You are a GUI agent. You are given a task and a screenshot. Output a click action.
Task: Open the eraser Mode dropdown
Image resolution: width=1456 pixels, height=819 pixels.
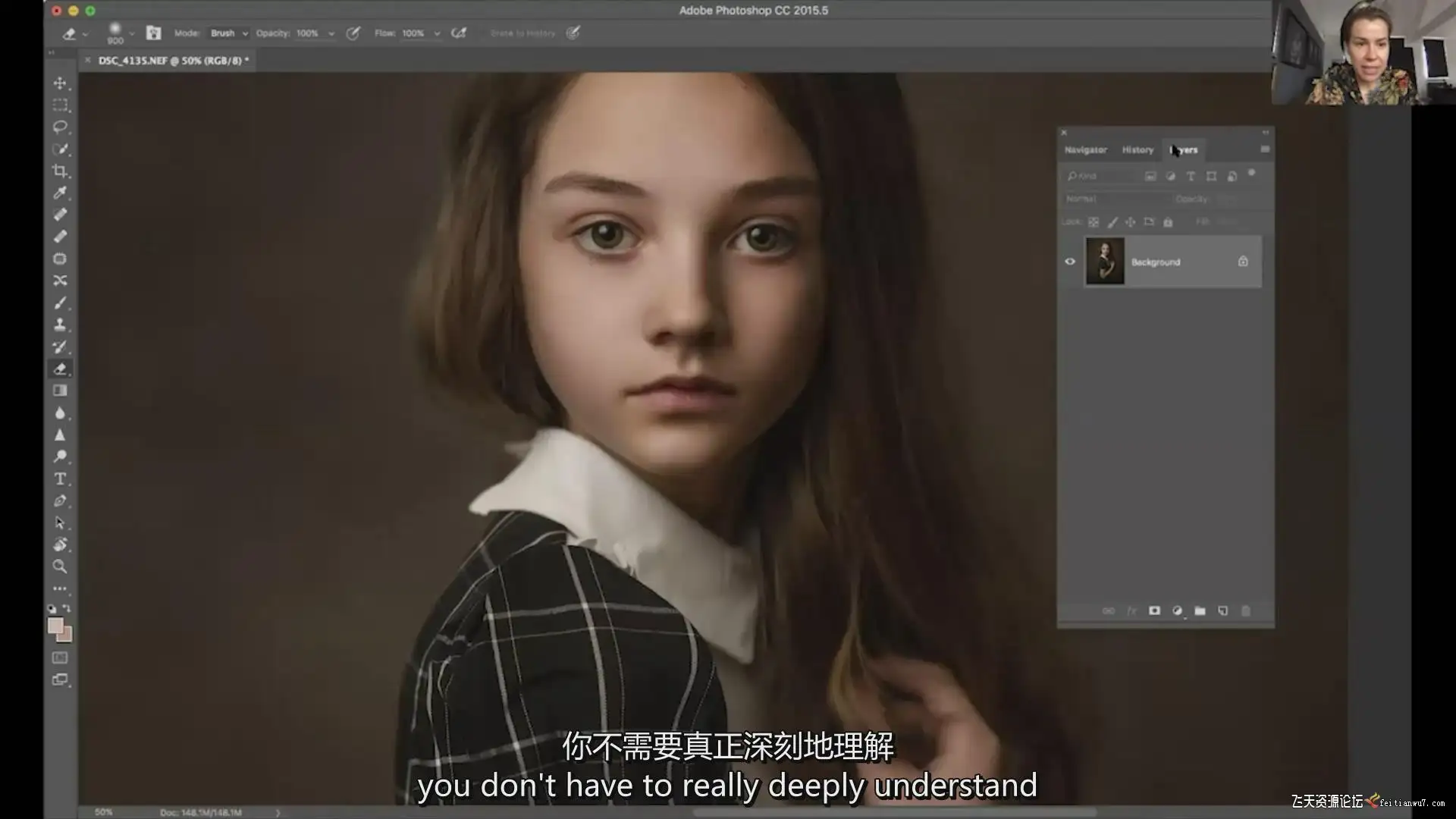tap(228, 33)
